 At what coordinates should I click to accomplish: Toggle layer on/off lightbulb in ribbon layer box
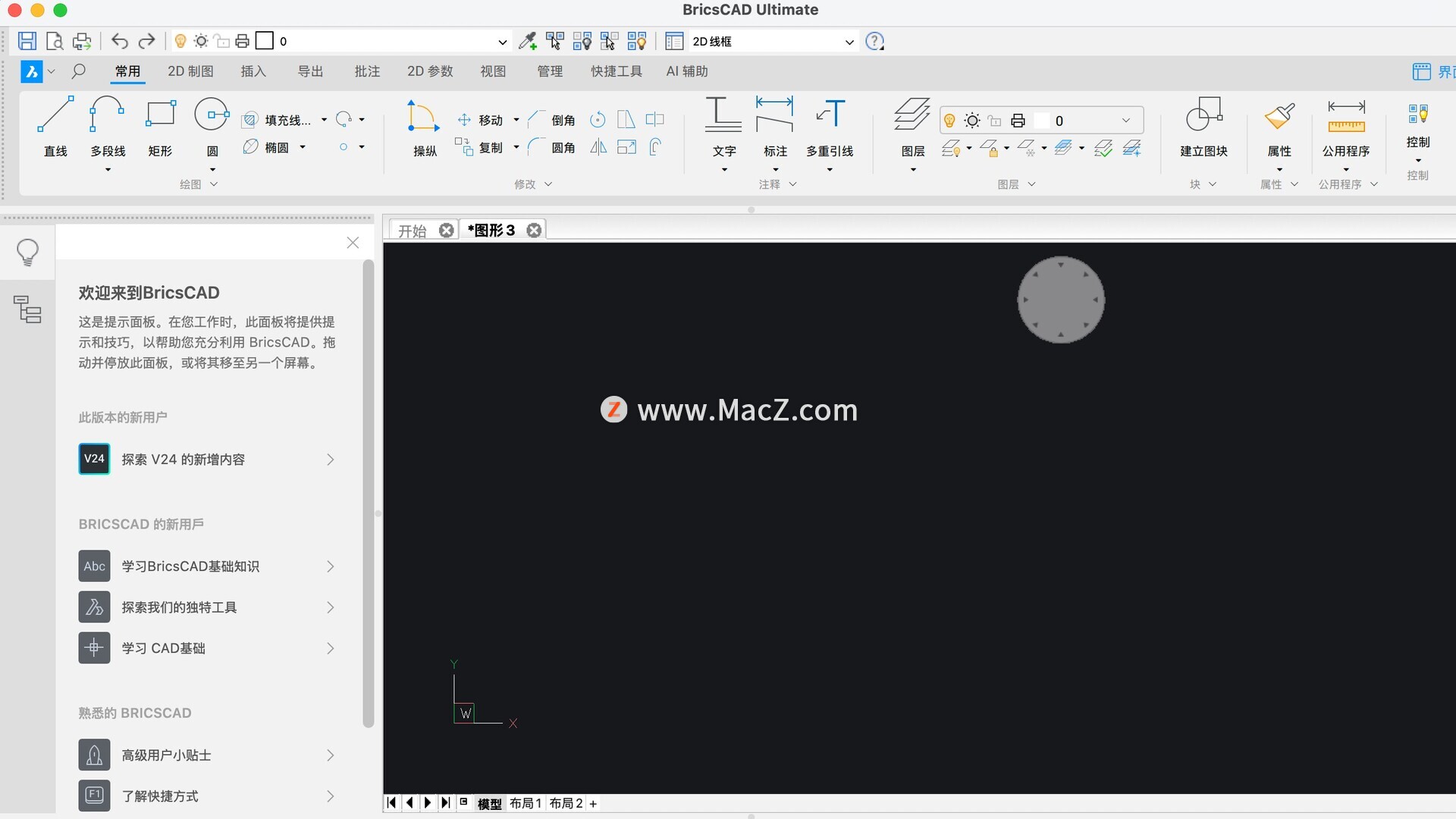coord(949,121)
